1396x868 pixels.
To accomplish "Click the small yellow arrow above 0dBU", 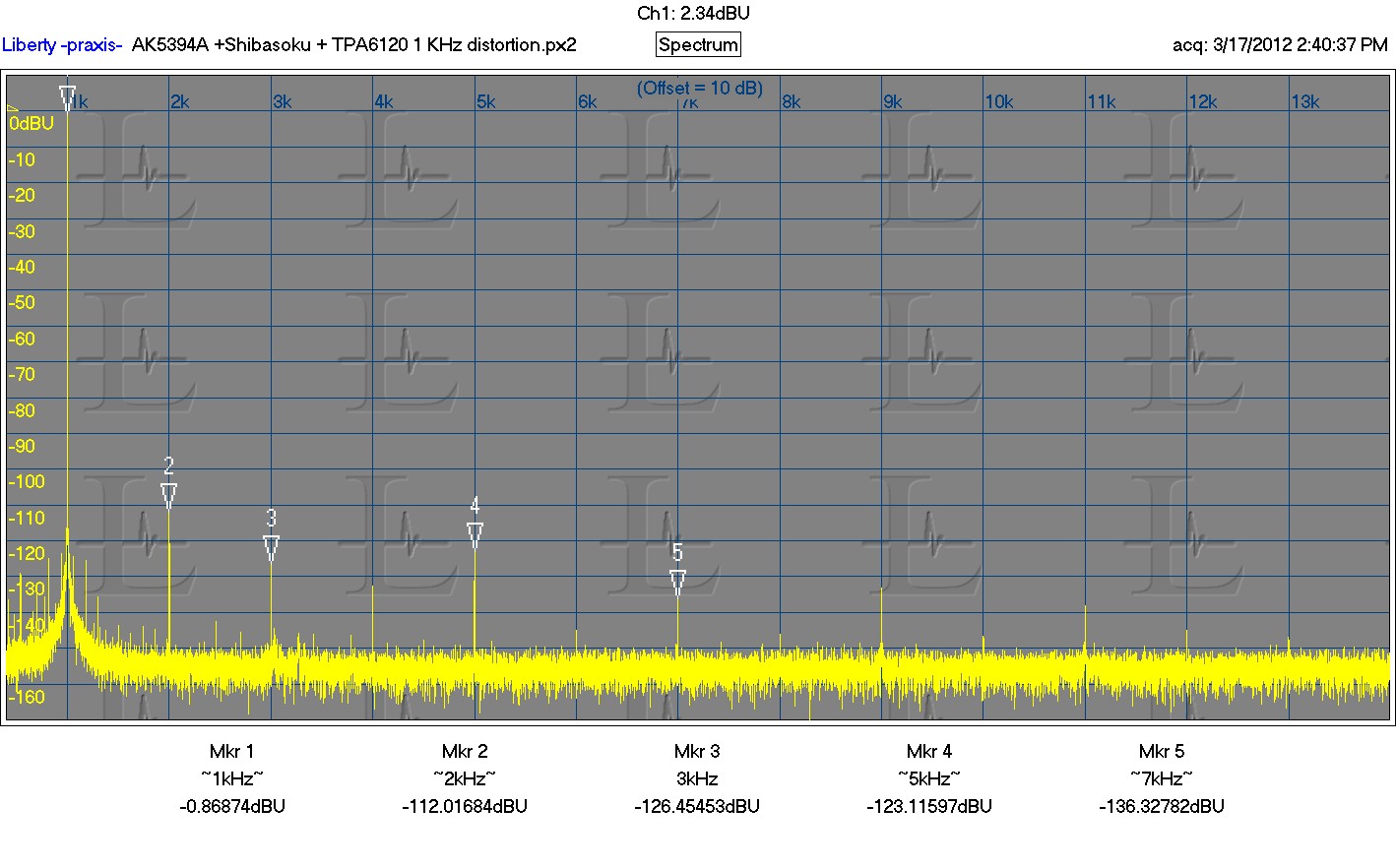I will pyautogui.click(x=13, y=109).
